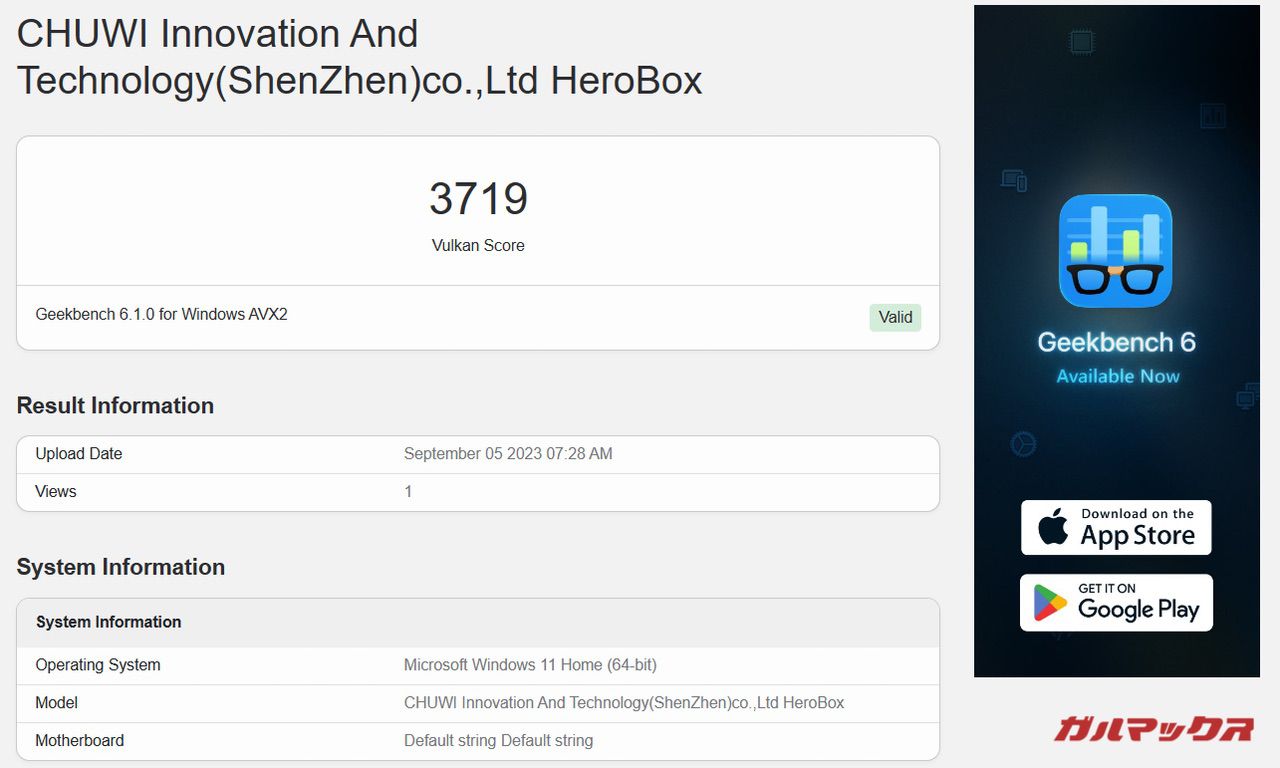Click the 'Geekbench 6' title in the ad
1280x768 pixels.
point(1116,342)
